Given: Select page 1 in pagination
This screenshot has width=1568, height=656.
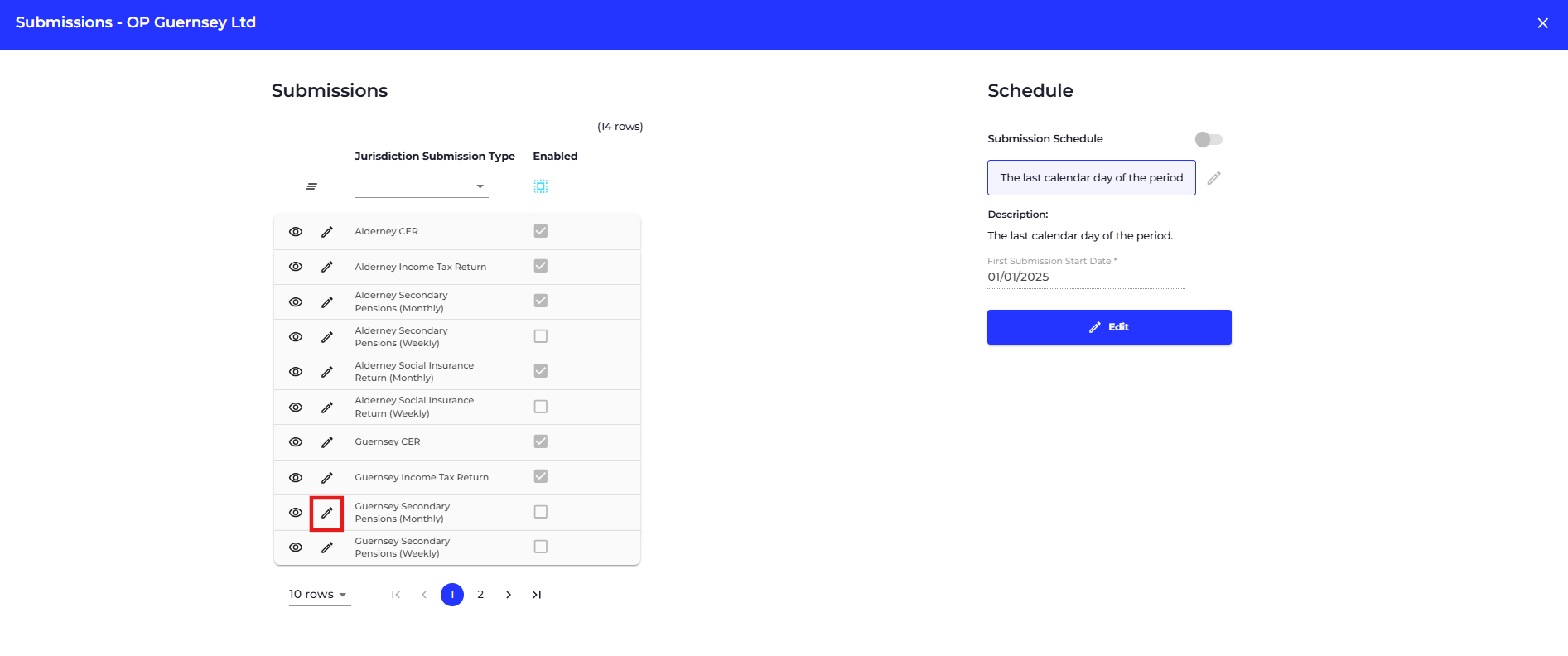Looking at the screenshot, I should pos(452,595).
